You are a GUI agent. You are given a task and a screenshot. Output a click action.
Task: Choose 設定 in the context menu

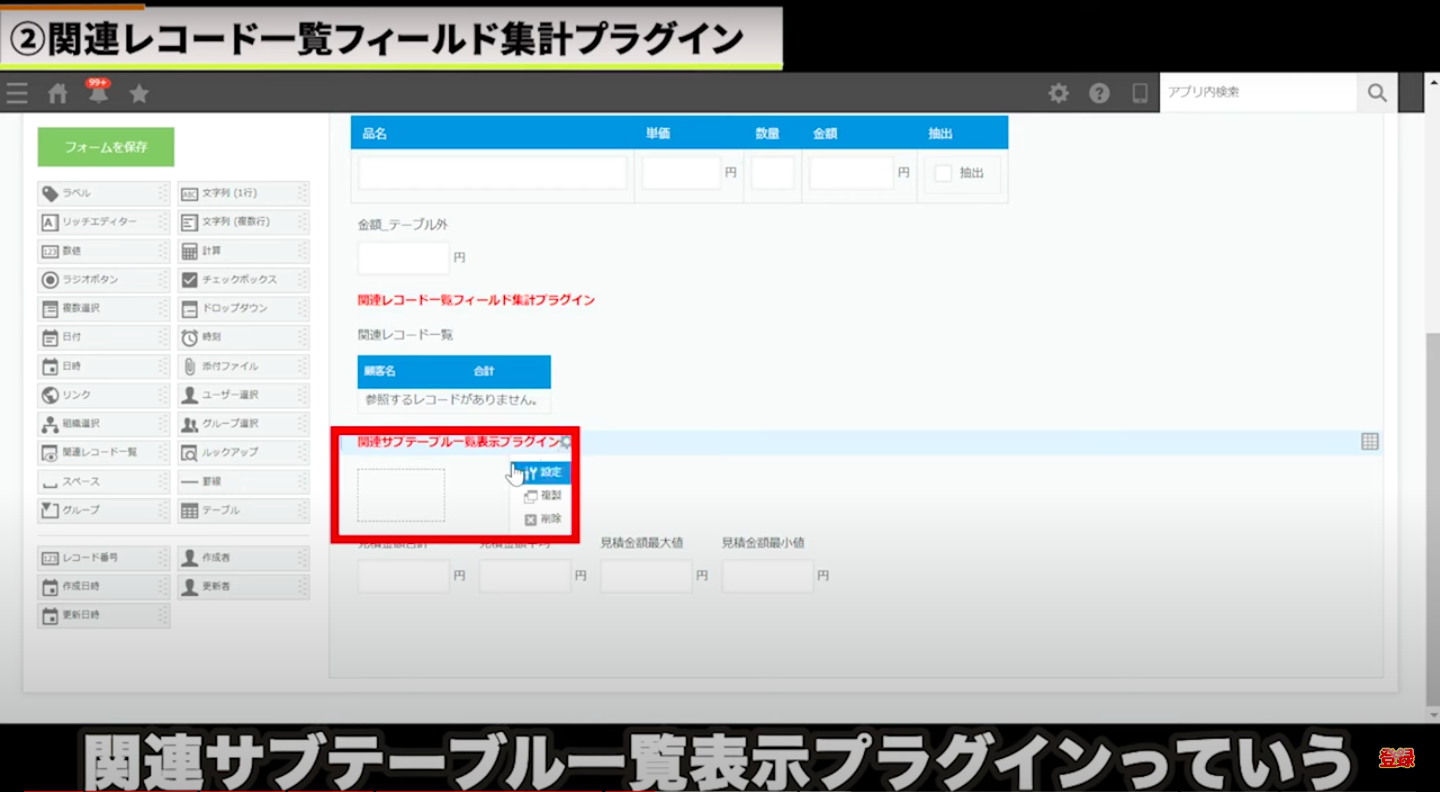pyautogui.click(x=541, y=472)
